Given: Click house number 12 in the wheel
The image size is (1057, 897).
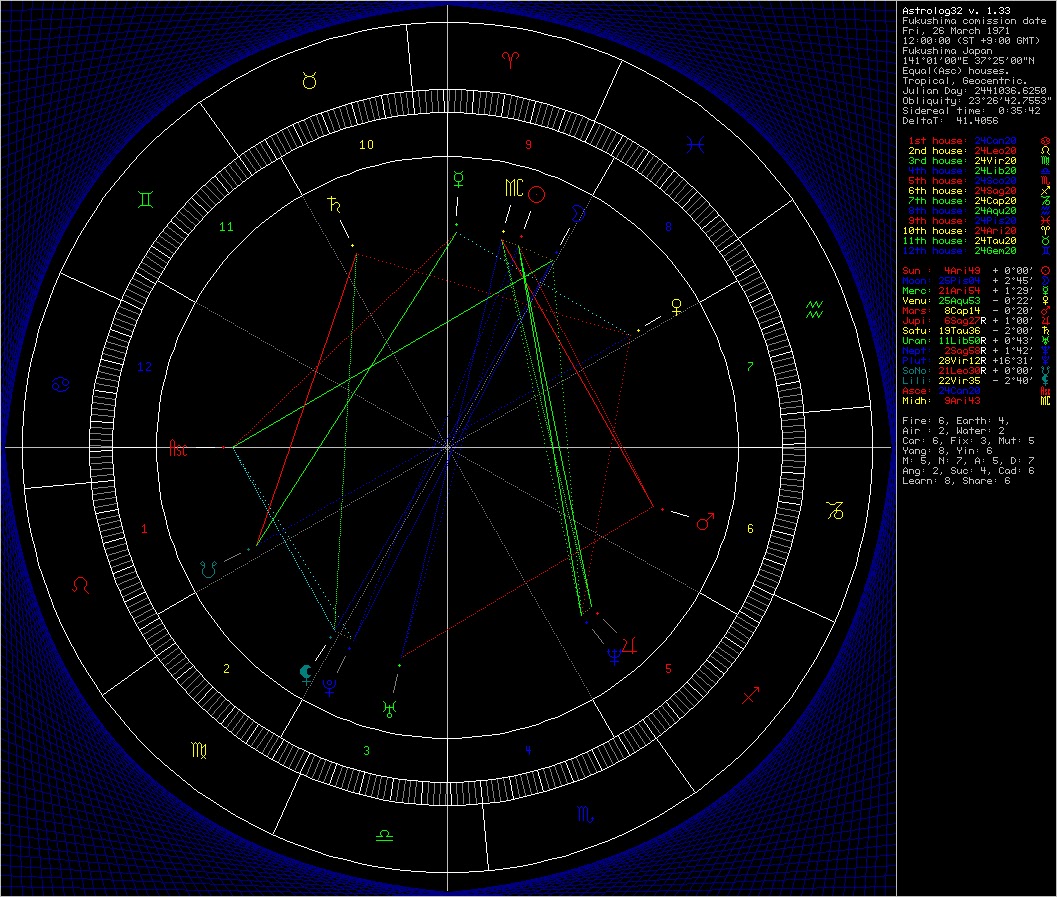Looking at the screenshot, I should pos(145,367).
